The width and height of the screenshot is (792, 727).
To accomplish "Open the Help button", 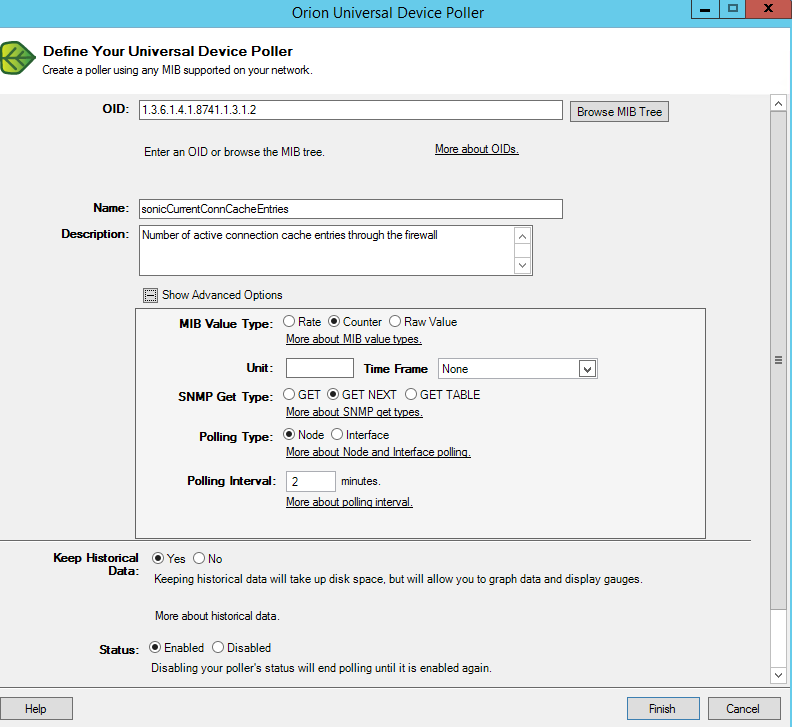I will point(36,709).
